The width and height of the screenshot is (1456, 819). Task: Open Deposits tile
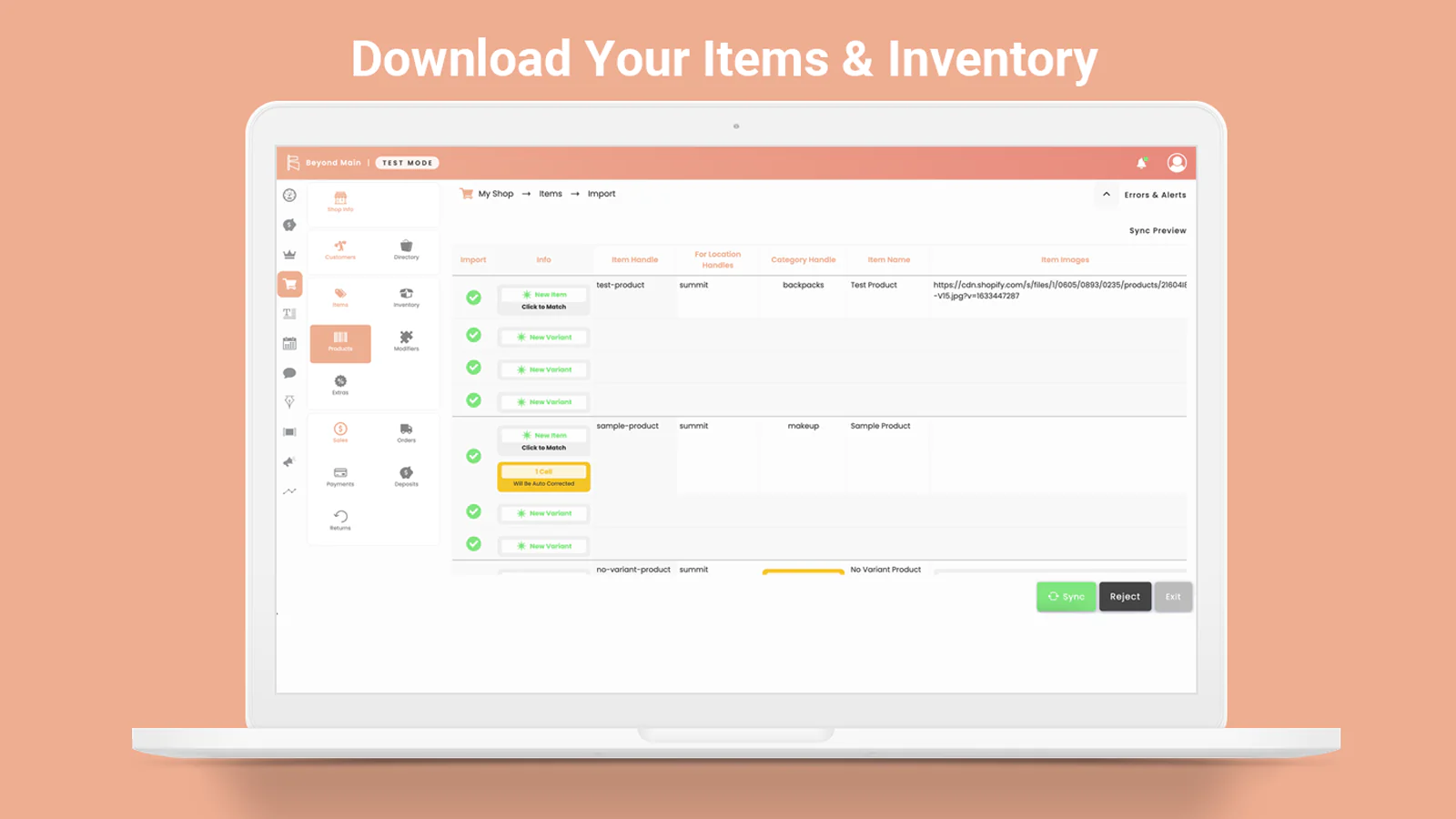(407, 477)
